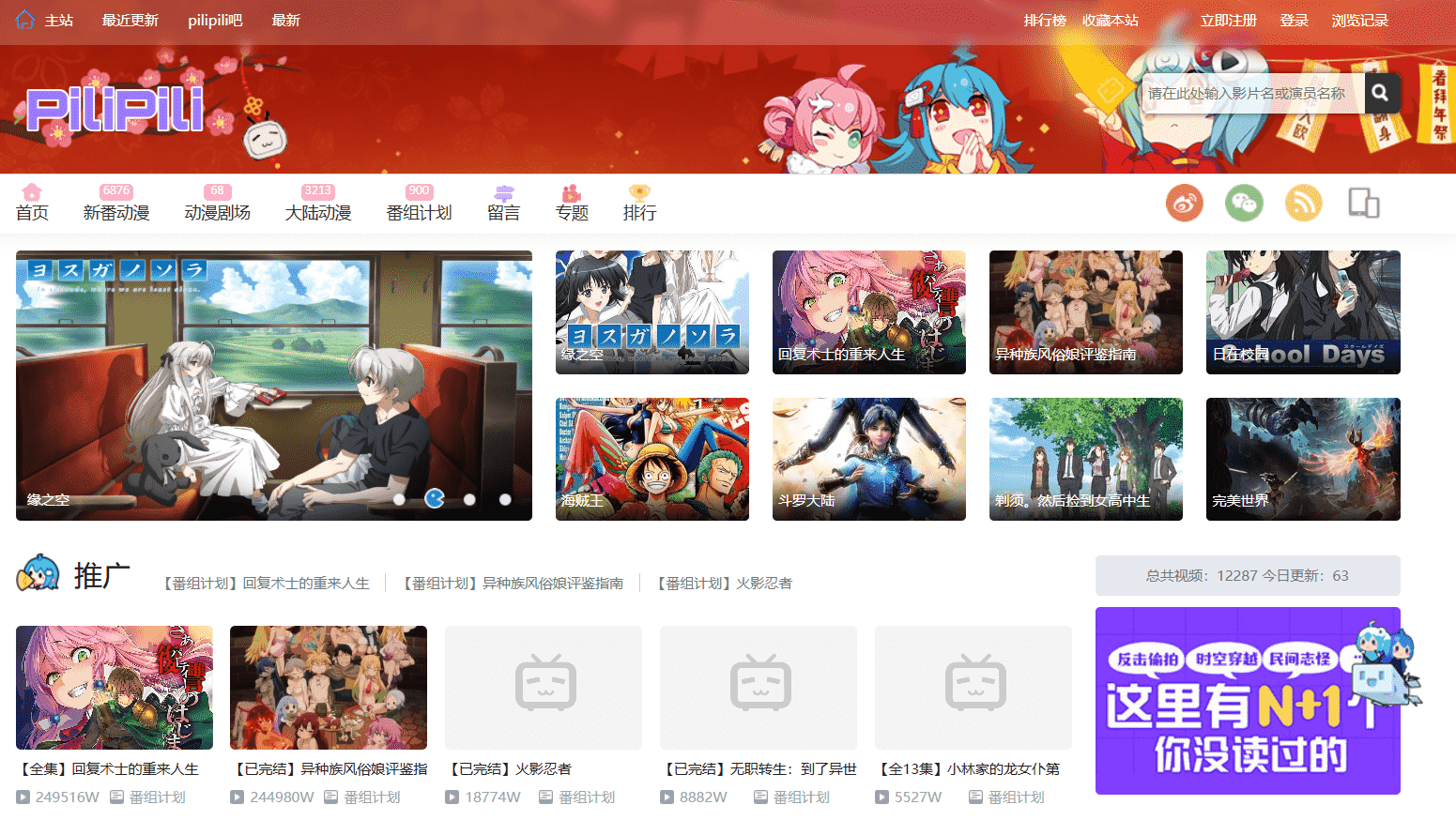Open 斗罗大陆 thumbnail
The height and width of the screenshot is (820, 1456).
click(x=869, y=459)
